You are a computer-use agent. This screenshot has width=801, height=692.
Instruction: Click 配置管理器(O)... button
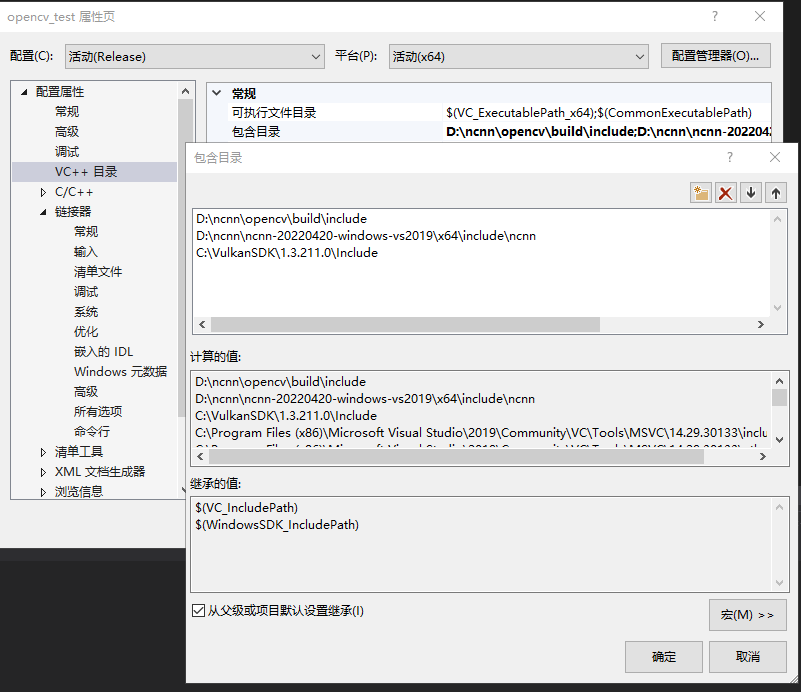pos(715,56)
